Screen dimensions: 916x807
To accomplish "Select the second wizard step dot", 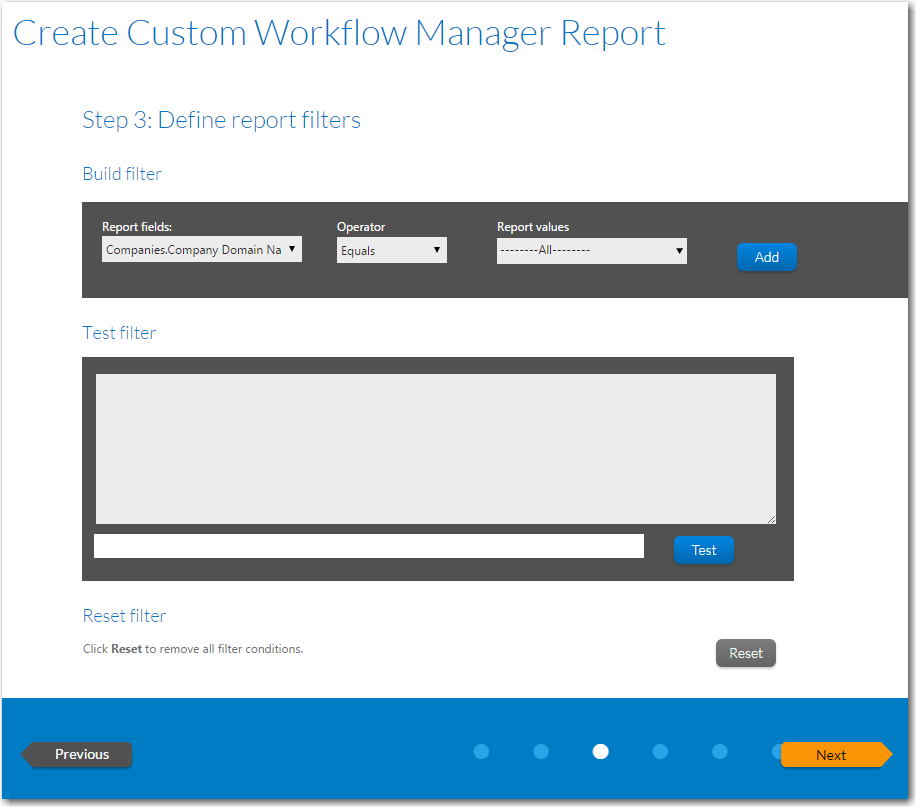I will [x=541, y=751].
